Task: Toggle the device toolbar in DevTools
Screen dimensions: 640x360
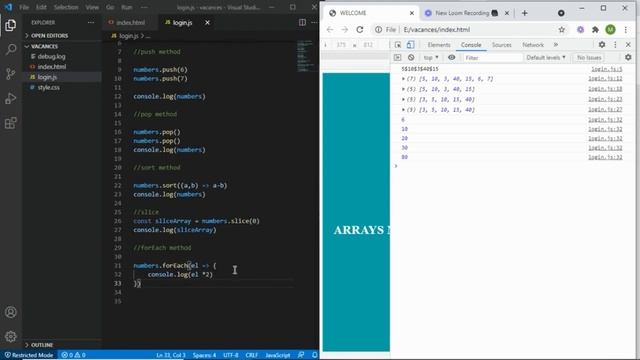Action: [410, 45]
